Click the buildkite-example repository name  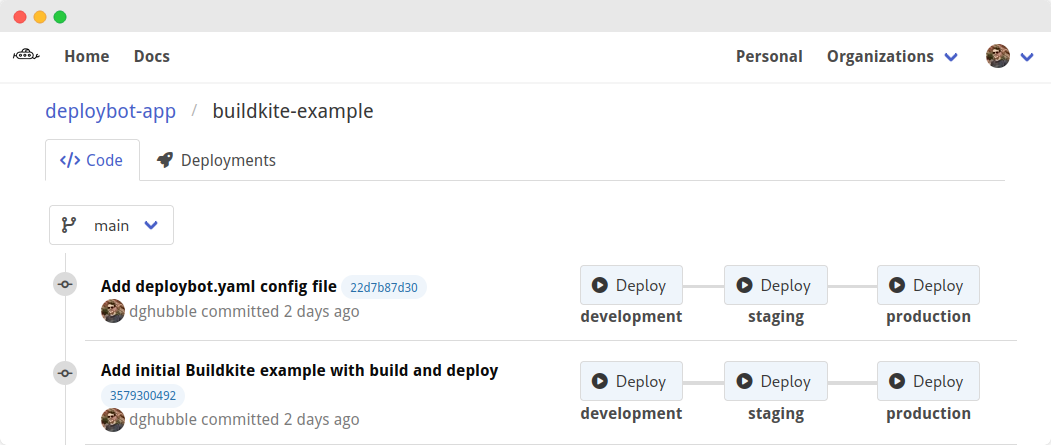click(293, 111)
